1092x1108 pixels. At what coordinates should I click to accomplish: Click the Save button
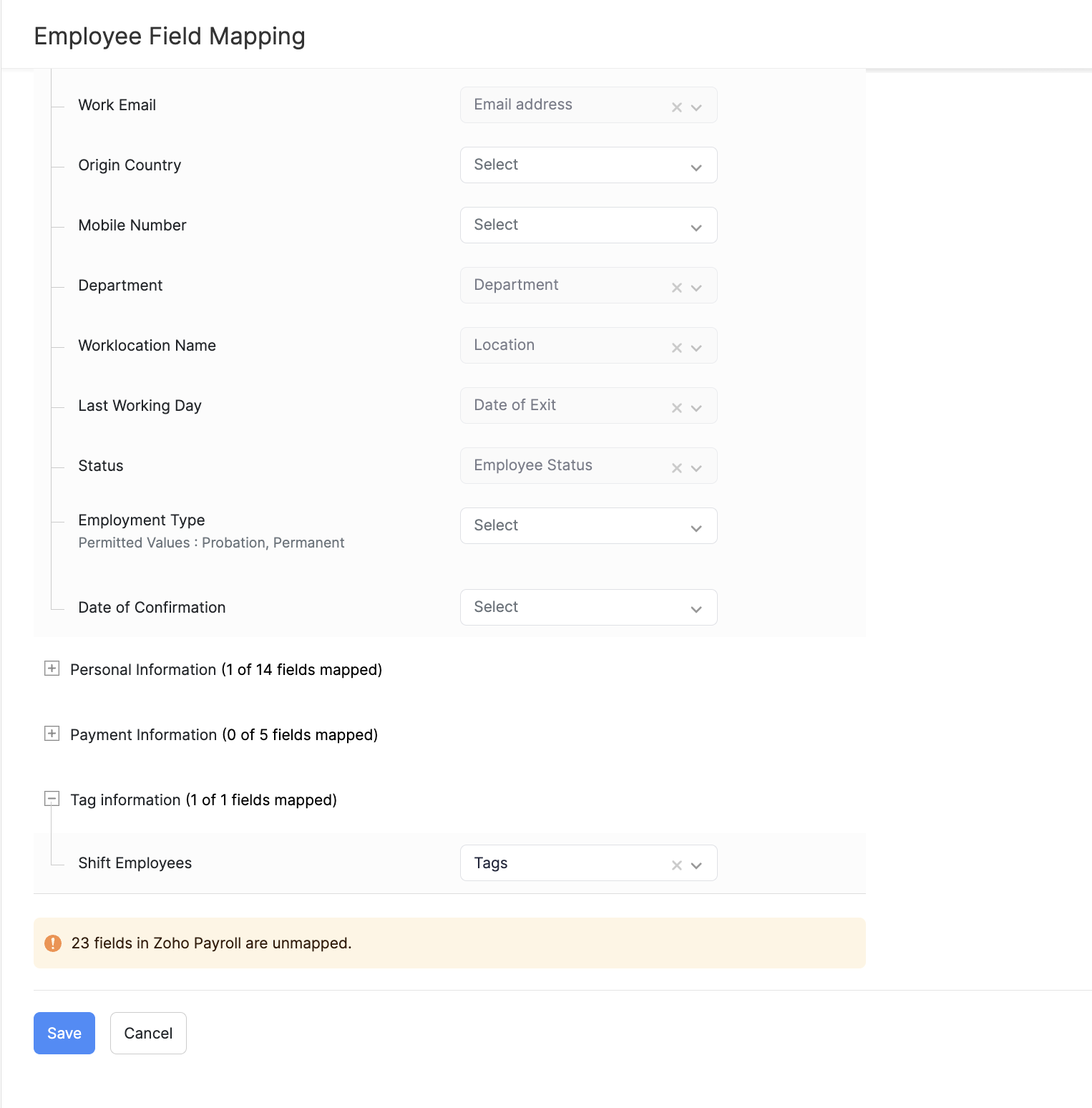pos(64,1033)
